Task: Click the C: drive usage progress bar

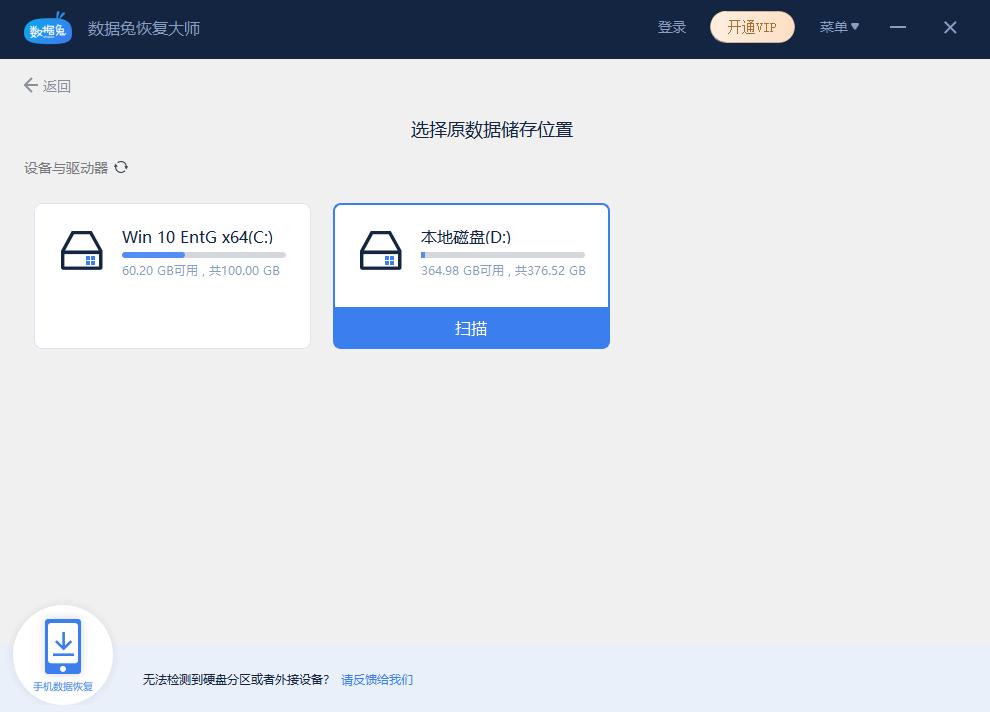Action: point(203,254)
